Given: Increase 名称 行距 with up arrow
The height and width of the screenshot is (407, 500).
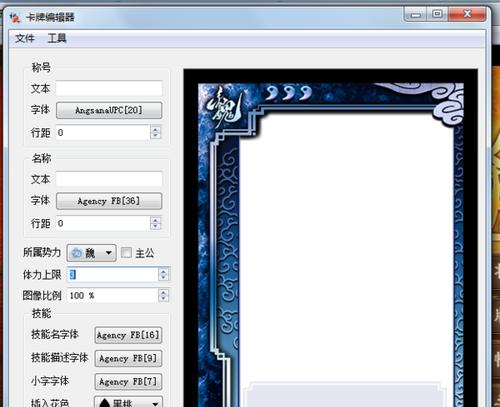Looking at the screenshot, I should [155, 220].
